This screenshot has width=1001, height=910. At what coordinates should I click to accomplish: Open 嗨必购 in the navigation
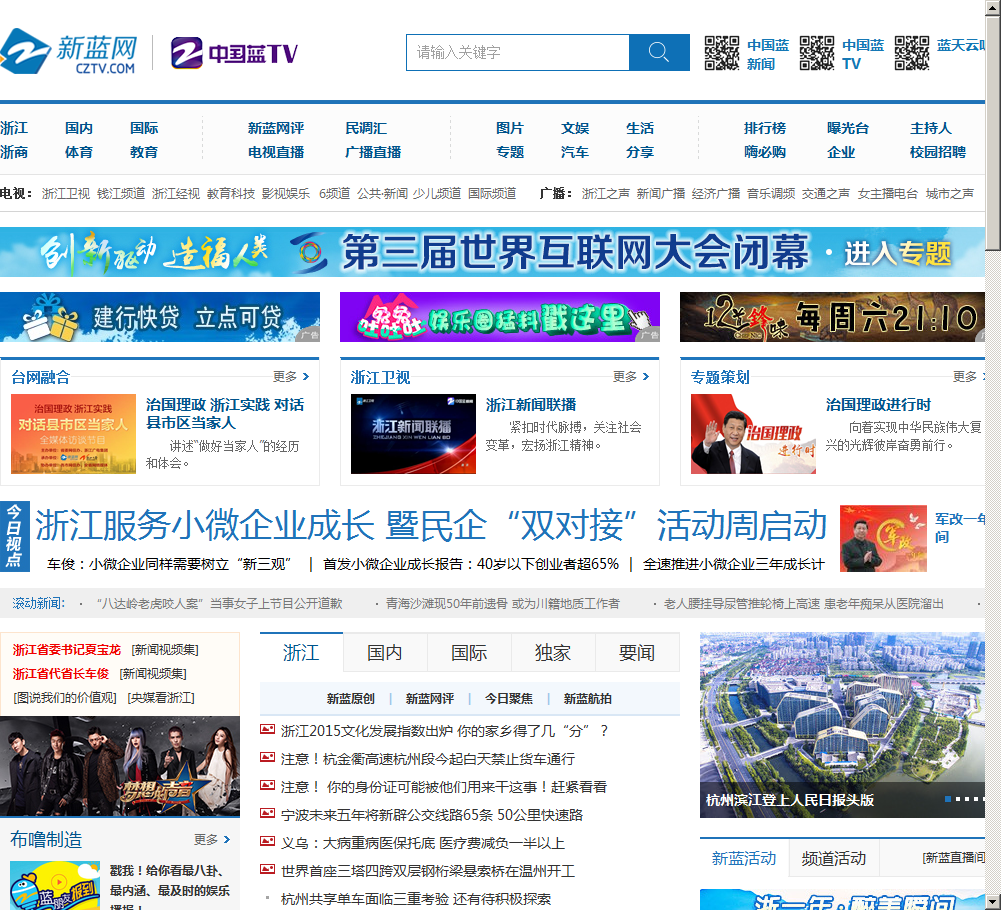(x=765, y=153)
